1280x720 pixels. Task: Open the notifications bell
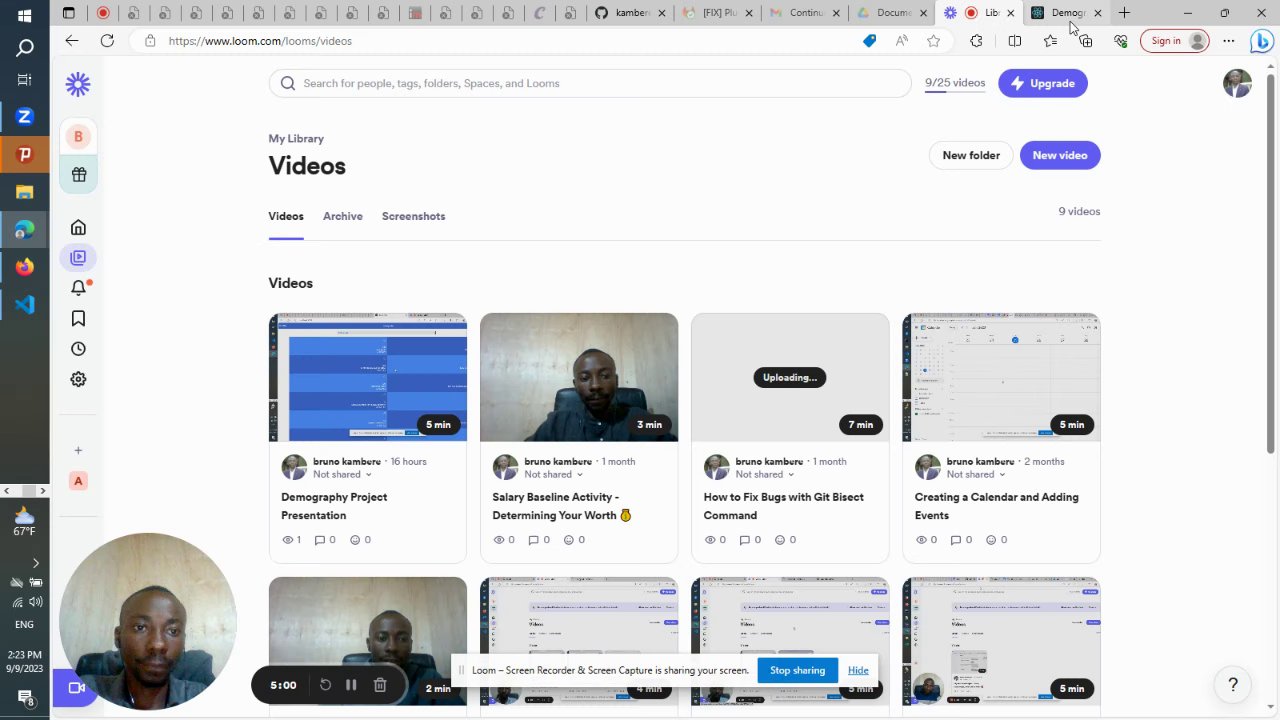tap(79, 288)
